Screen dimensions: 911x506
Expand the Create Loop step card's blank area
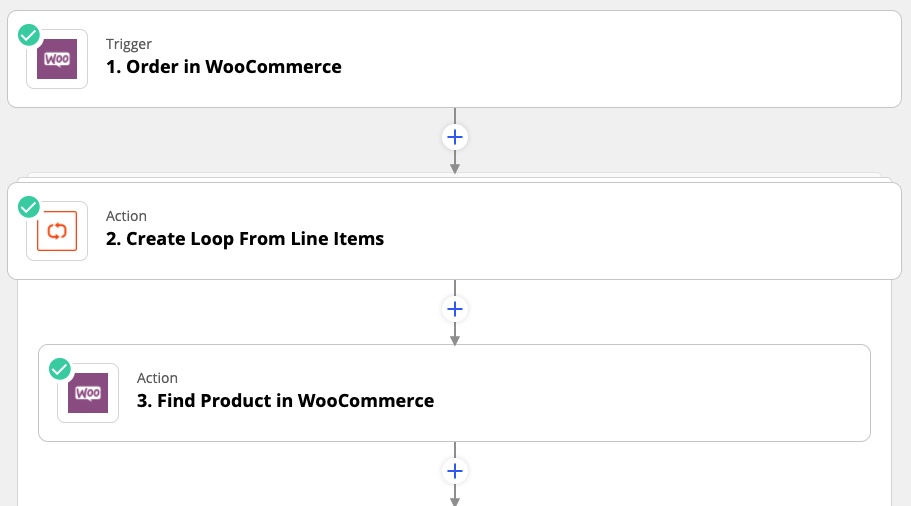pos(650,232)
